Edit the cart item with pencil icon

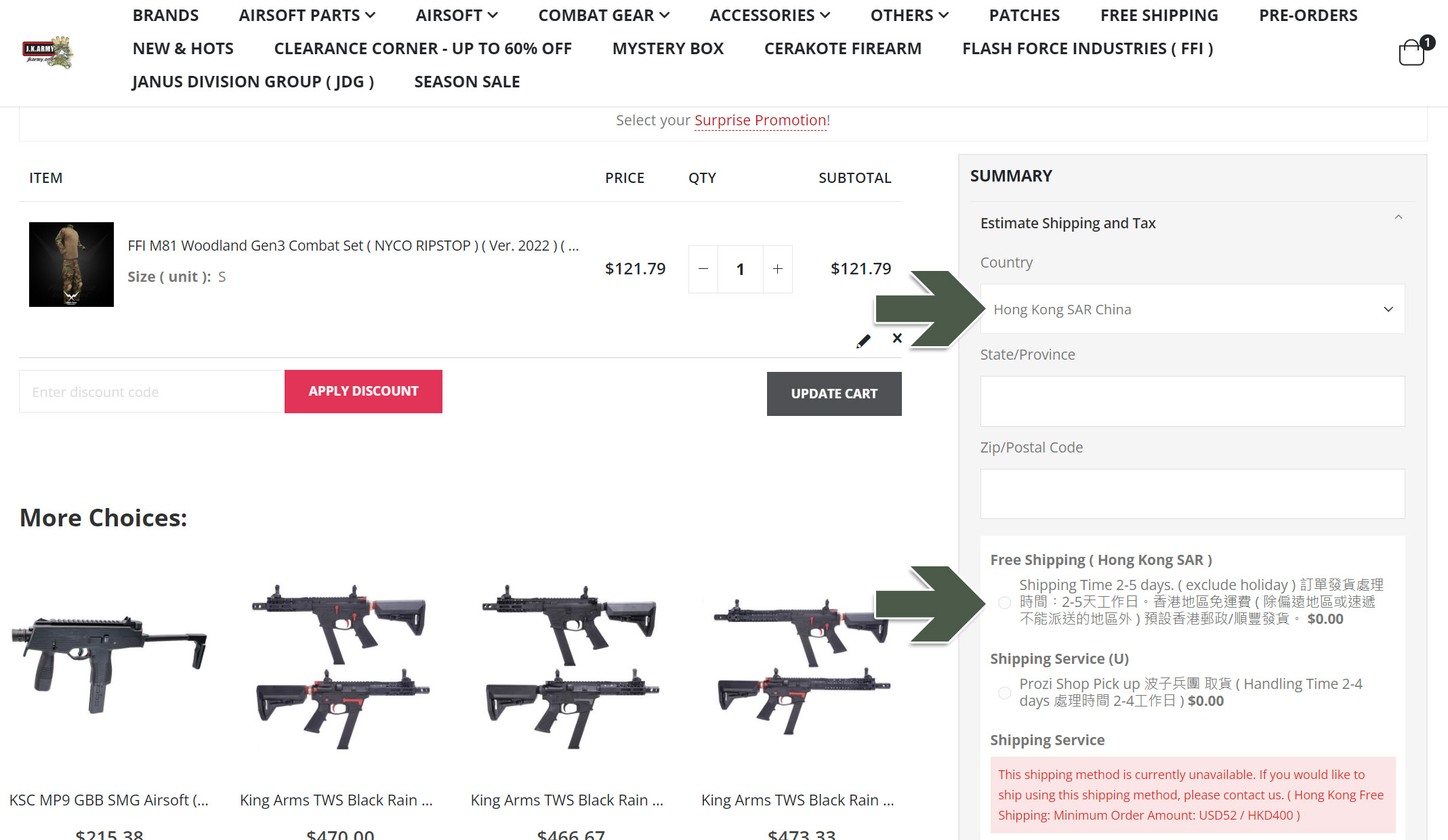point(863,341)
